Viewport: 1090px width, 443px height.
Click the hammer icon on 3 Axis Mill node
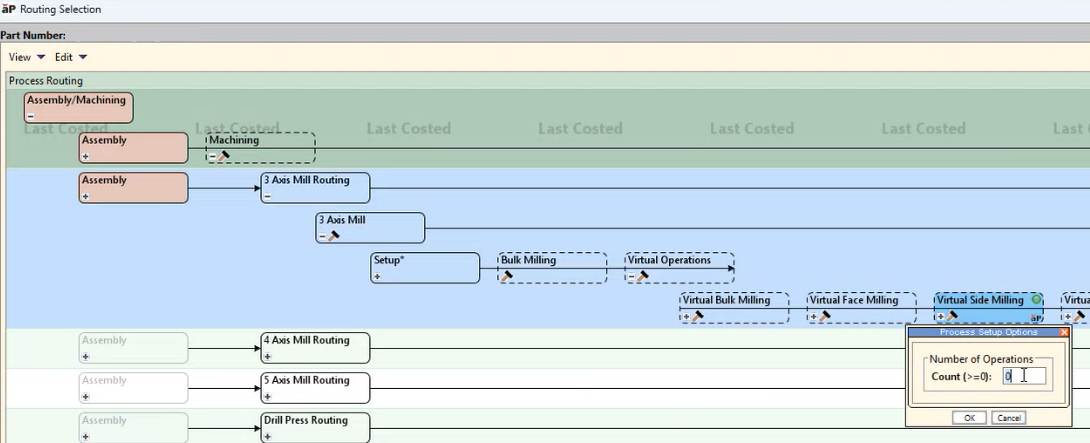(x=334, y=236)
